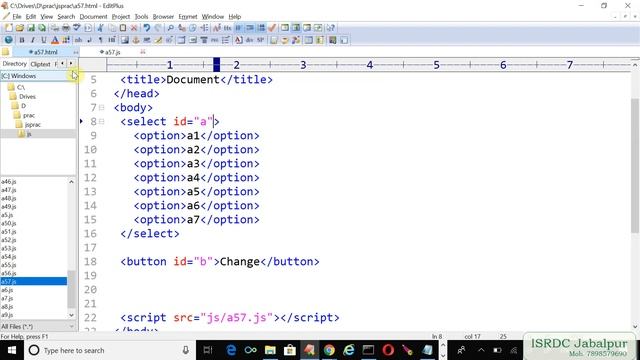Click the Paste clipboard icon
The image size is (640, 360).
[123, 28]
